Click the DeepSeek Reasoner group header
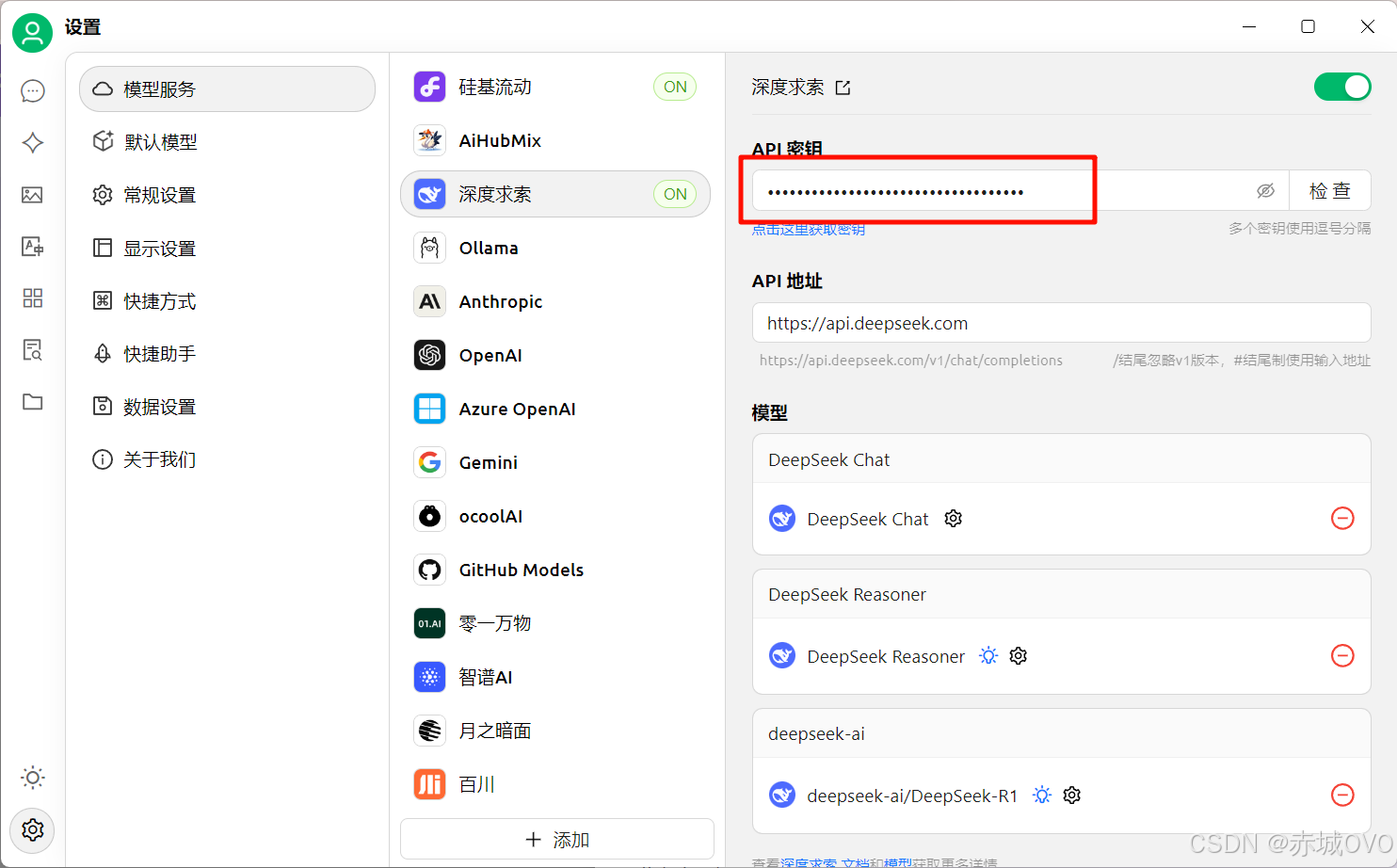This screenshot has width=1397, height=868. (x=1061, y=594)
